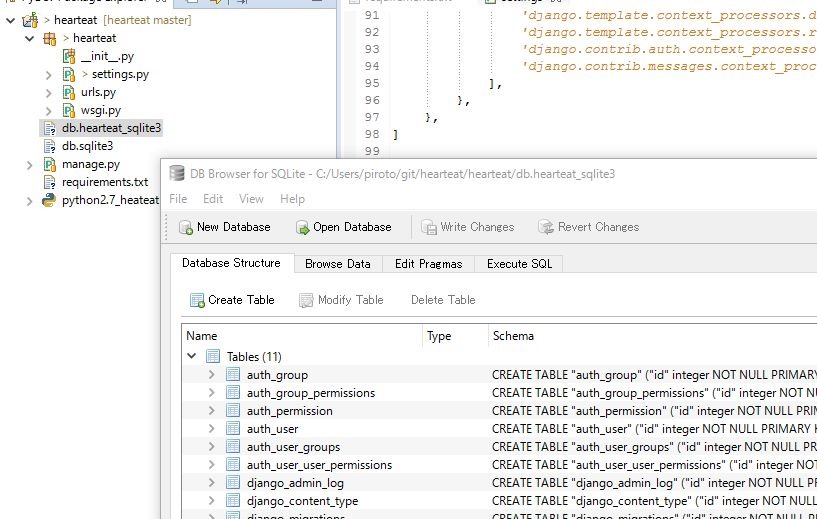The width and height of the screenshot is (817, 519).
Task: Open the Execute SQL tab
Action: tap(518, 264)
